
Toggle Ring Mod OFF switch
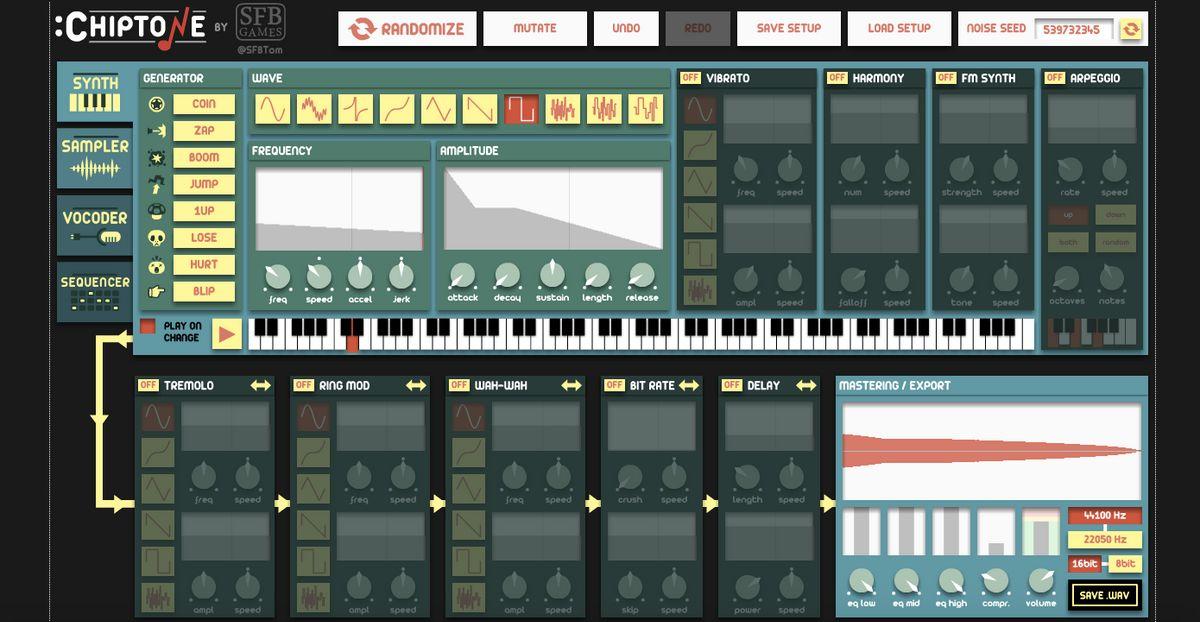point(304,385)
